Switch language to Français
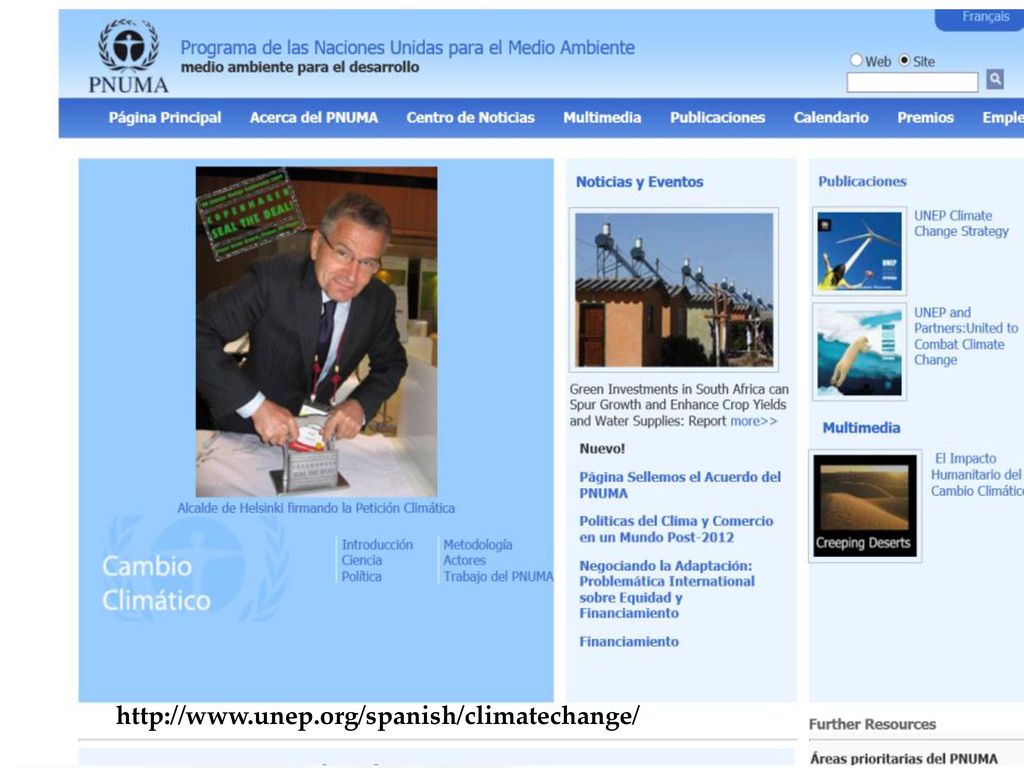 click(x=985, y=17)
